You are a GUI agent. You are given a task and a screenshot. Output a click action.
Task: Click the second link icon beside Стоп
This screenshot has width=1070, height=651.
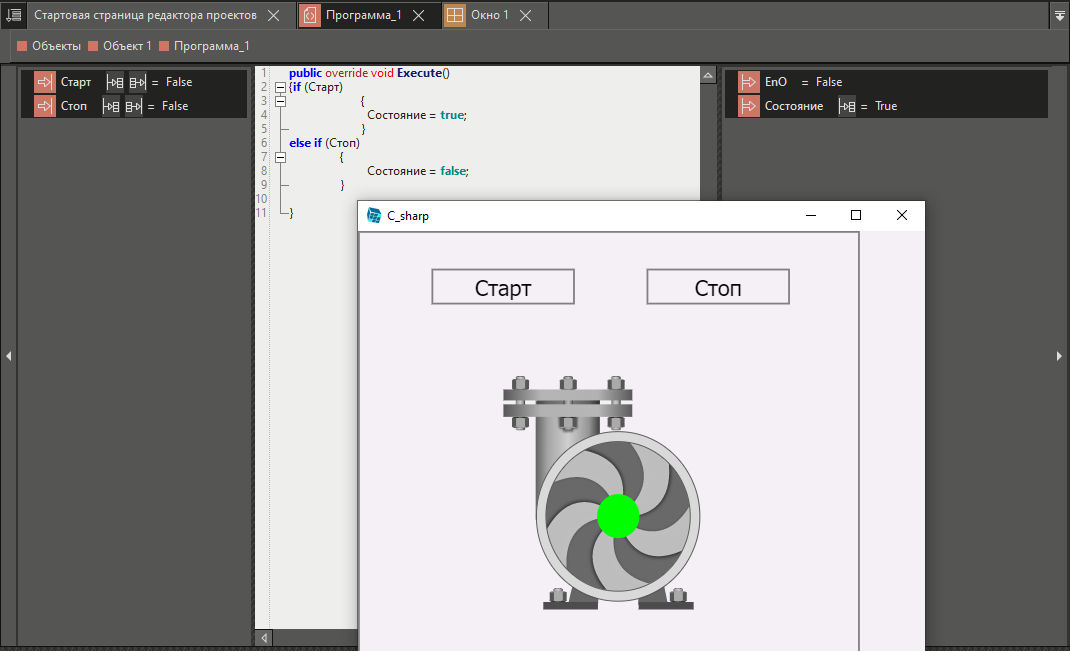tap(133, 106)
